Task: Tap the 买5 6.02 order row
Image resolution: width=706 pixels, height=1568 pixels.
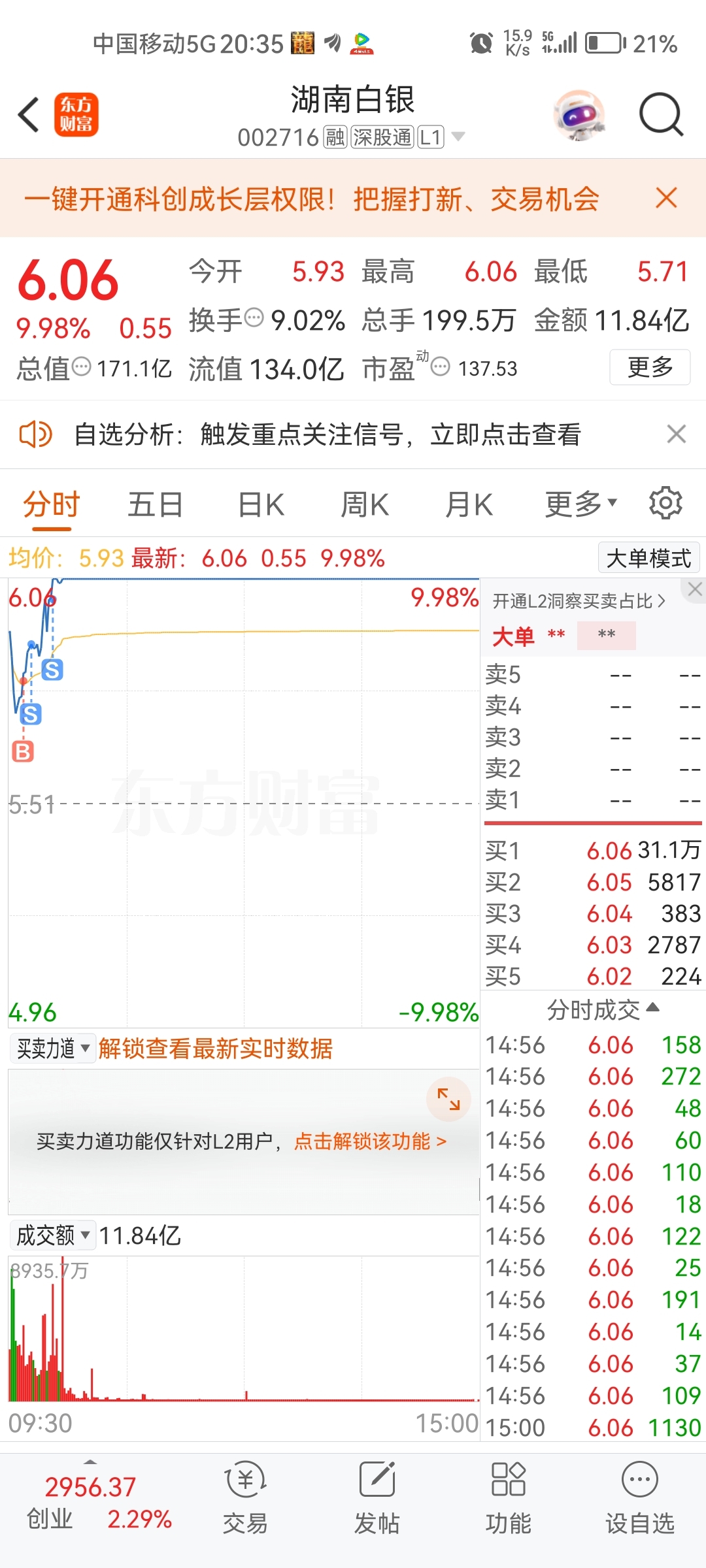Action: (x=593, y=976)
